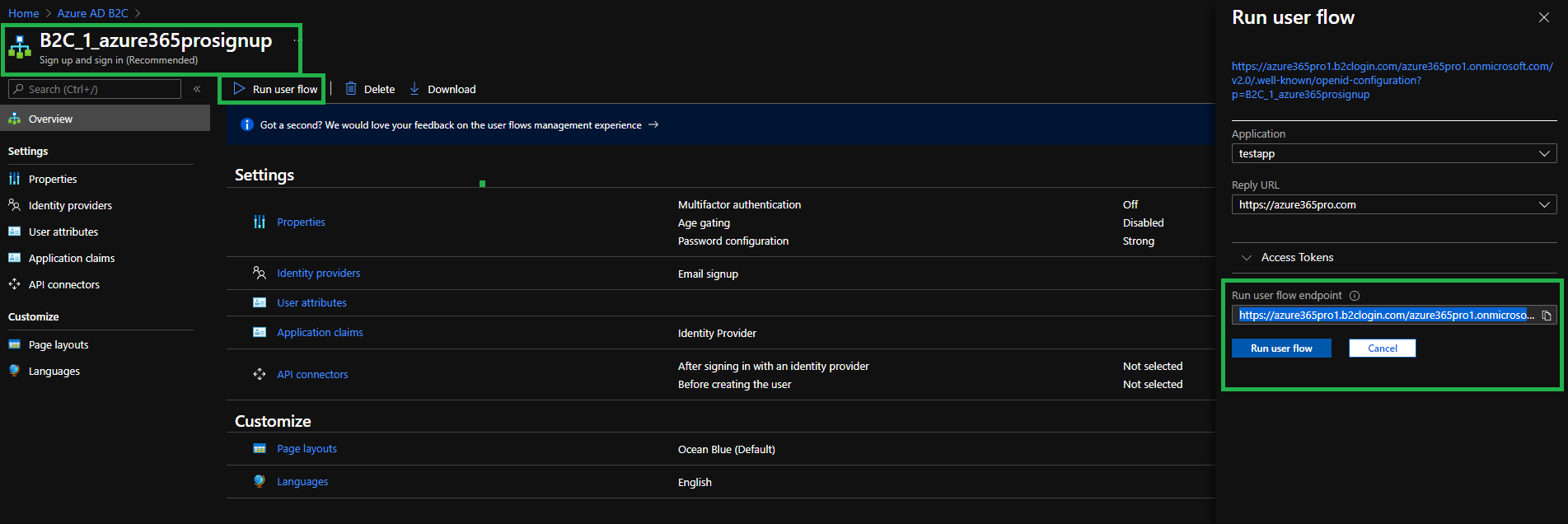Click the Cancel button
Image resolution: width=1568 pixels, height=524 pixels.
pos(1383,349)
